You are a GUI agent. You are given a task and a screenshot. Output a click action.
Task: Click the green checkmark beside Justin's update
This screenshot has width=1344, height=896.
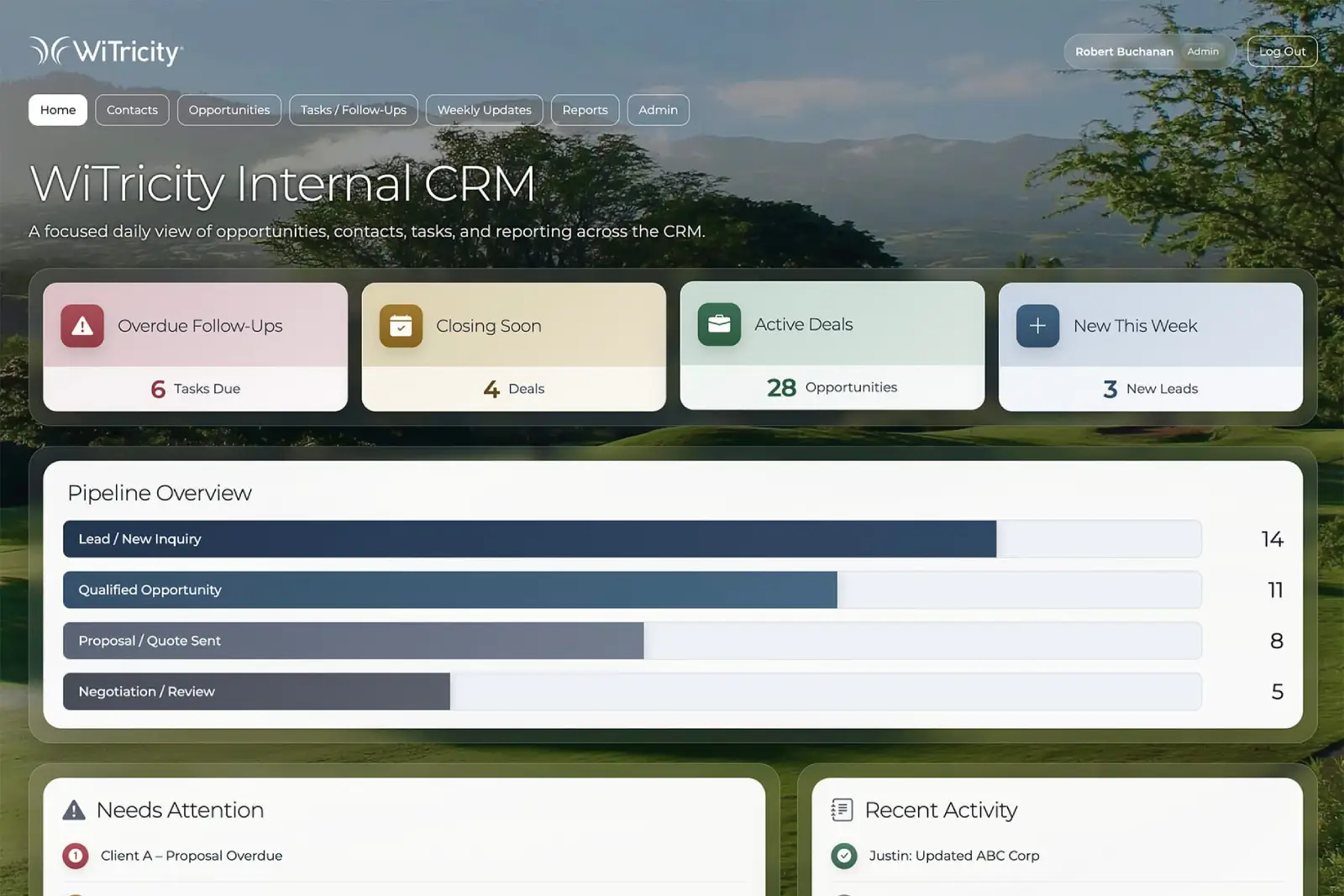843,856
